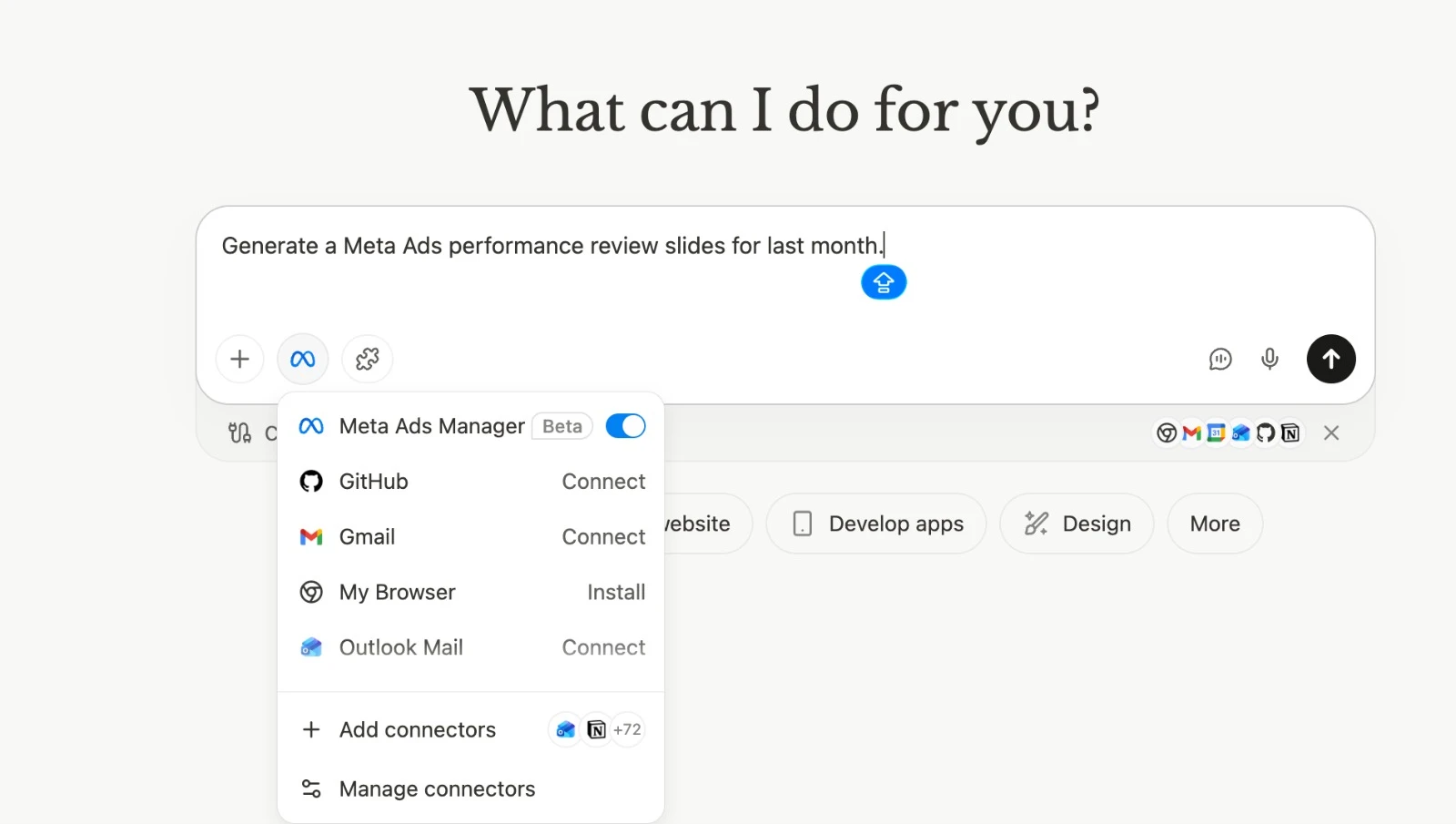Click the Notion icon in the suggestion bar
Viewport: 1456px width, 824px height.
point(1290,432)
